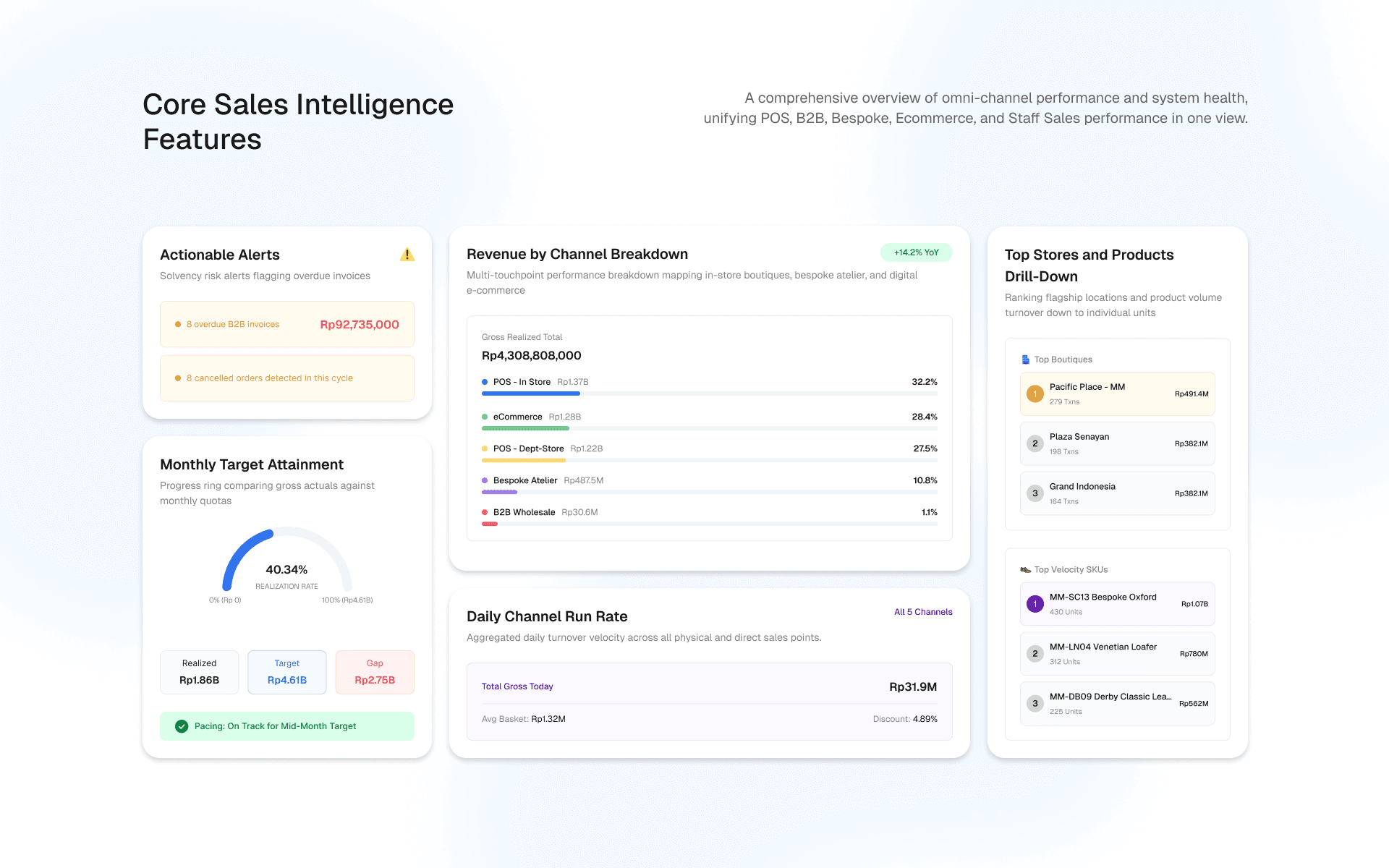
Task: Click the orange dot beside cancelled orders alert
Action: point(178,378)
